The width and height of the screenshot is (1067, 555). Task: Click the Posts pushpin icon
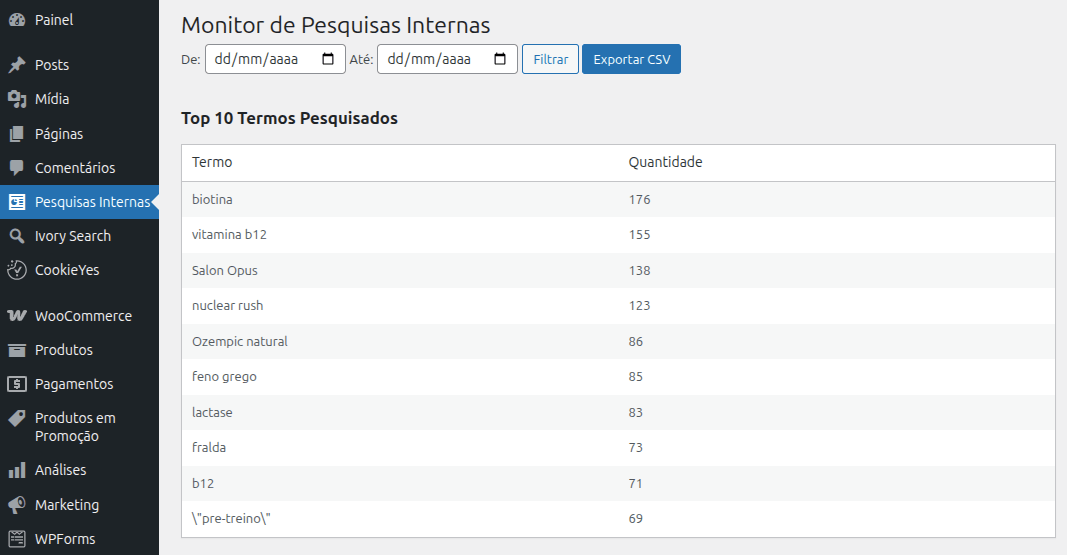point(17,65)
